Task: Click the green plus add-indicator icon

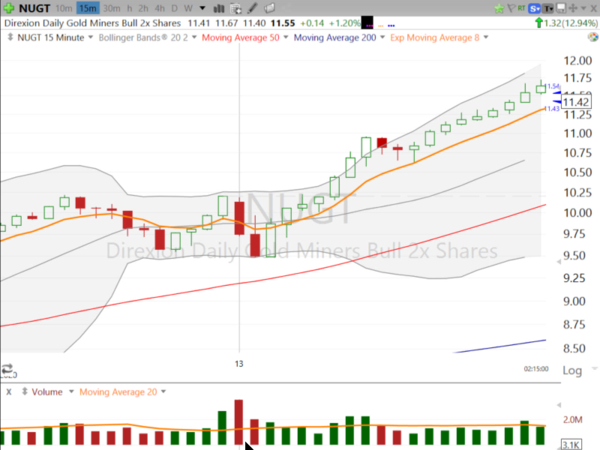Action: point(8,8)
